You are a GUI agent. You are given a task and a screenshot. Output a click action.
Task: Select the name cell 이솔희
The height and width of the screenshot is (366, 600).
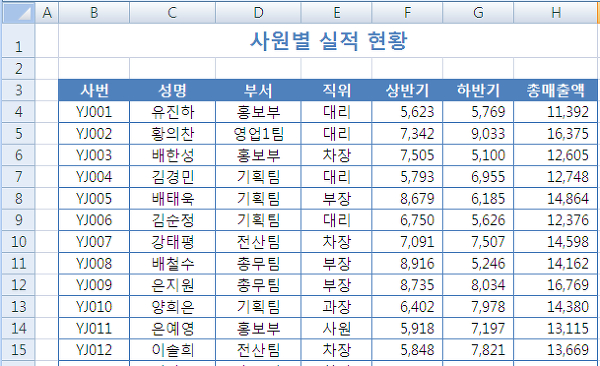point(173,350)
